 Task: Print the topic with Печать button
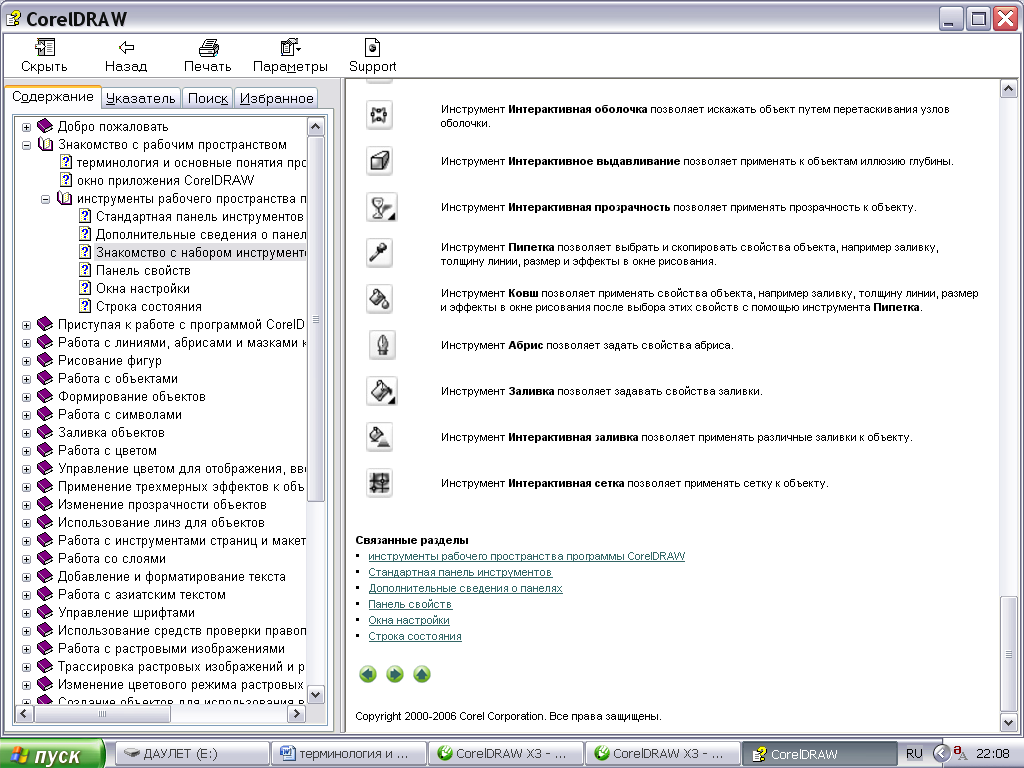(x=208, y=56)
